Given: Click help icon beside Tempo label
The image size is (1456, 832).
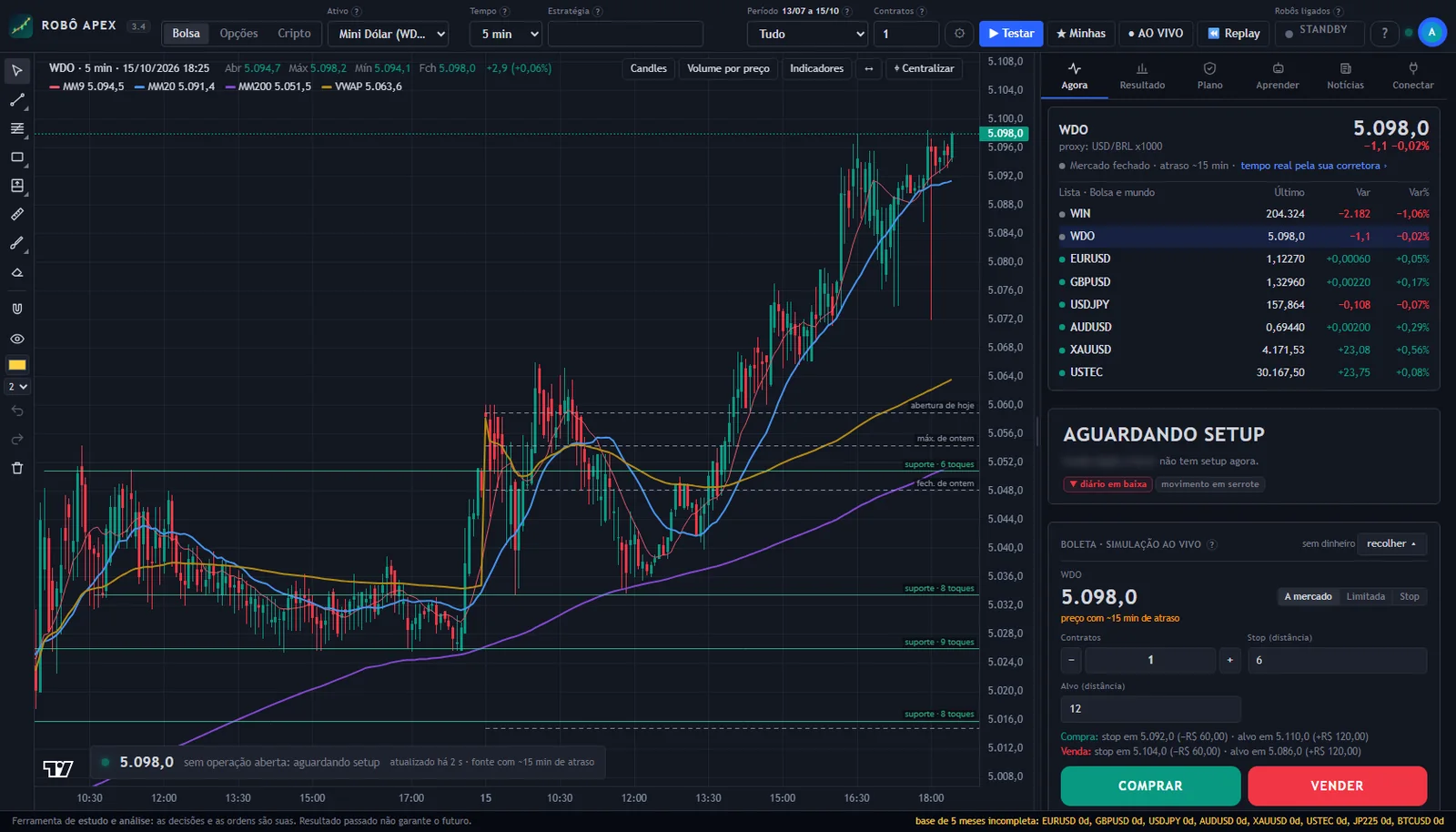Looking at the screenshot, I should coord(505,12).
